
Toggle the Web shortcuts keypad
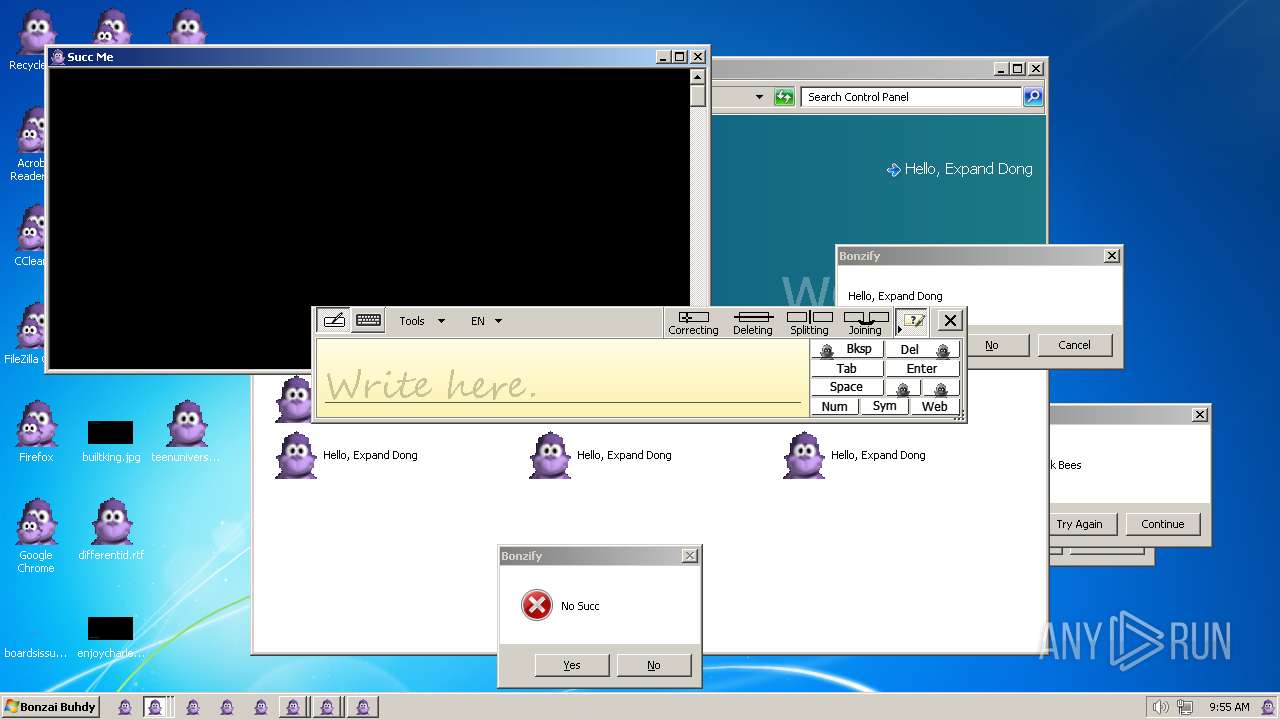(935, 406)
